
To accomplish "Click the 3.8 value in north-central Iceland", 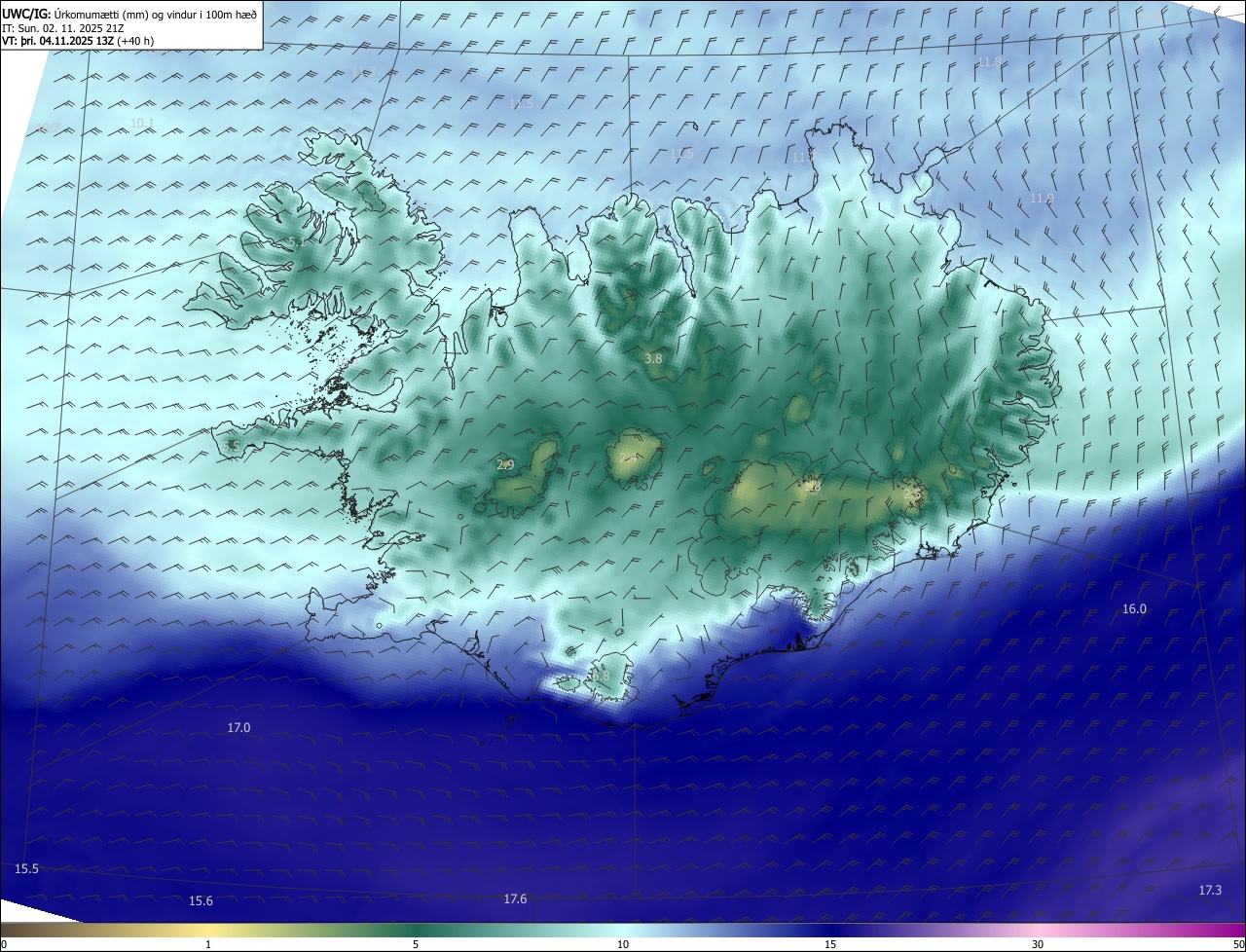I will pos(653,358).
